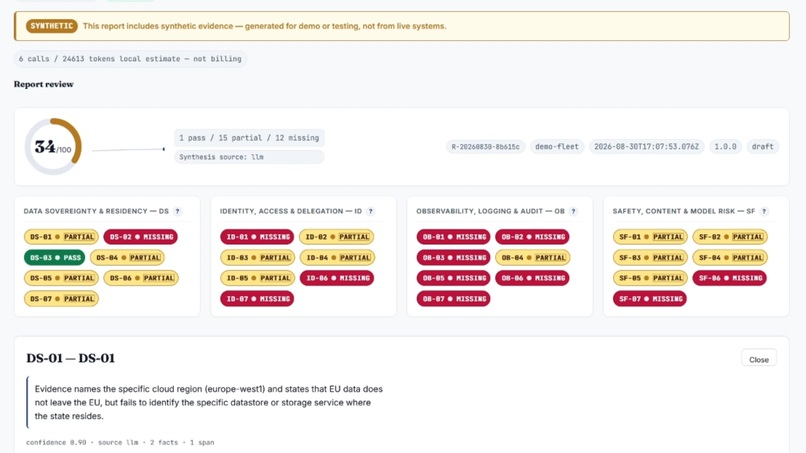Select the DS-01 PARTIAL badge
806x453 pixels.
pos(61,237)
